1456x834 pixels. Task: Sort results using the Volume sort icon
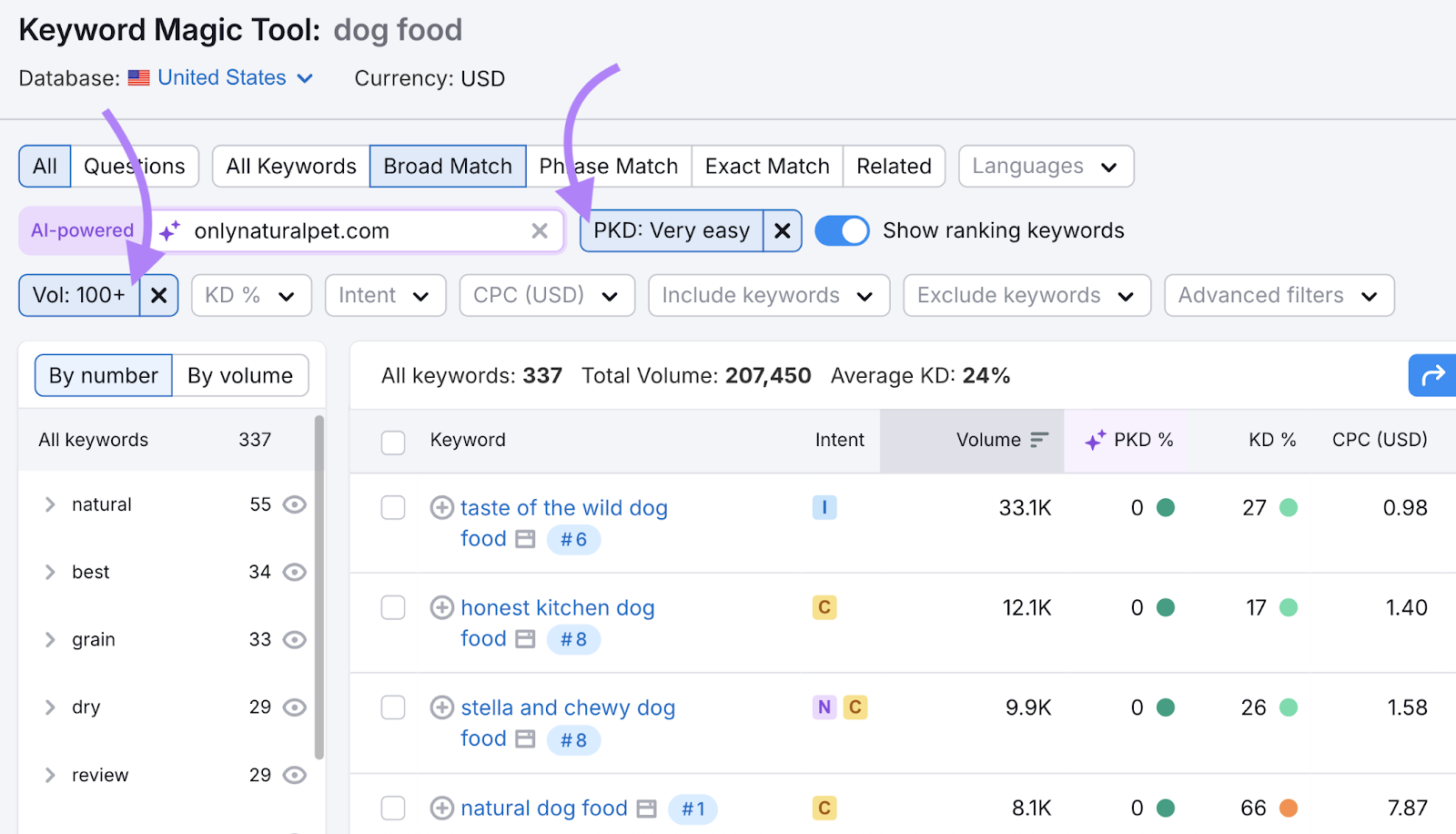pos(1040,440)
